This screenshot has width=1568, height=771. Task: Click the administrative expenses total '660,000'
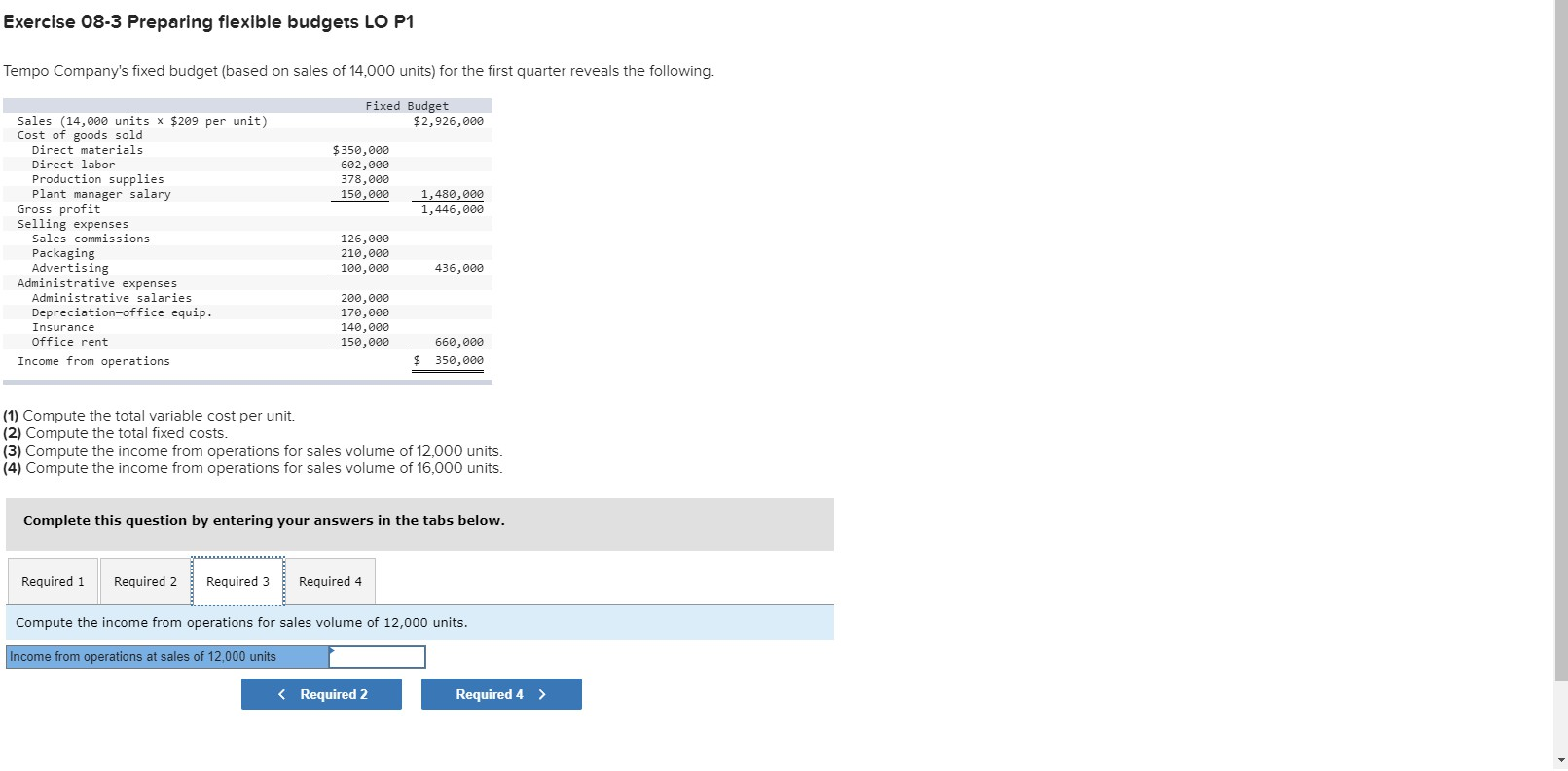(459, 342)
